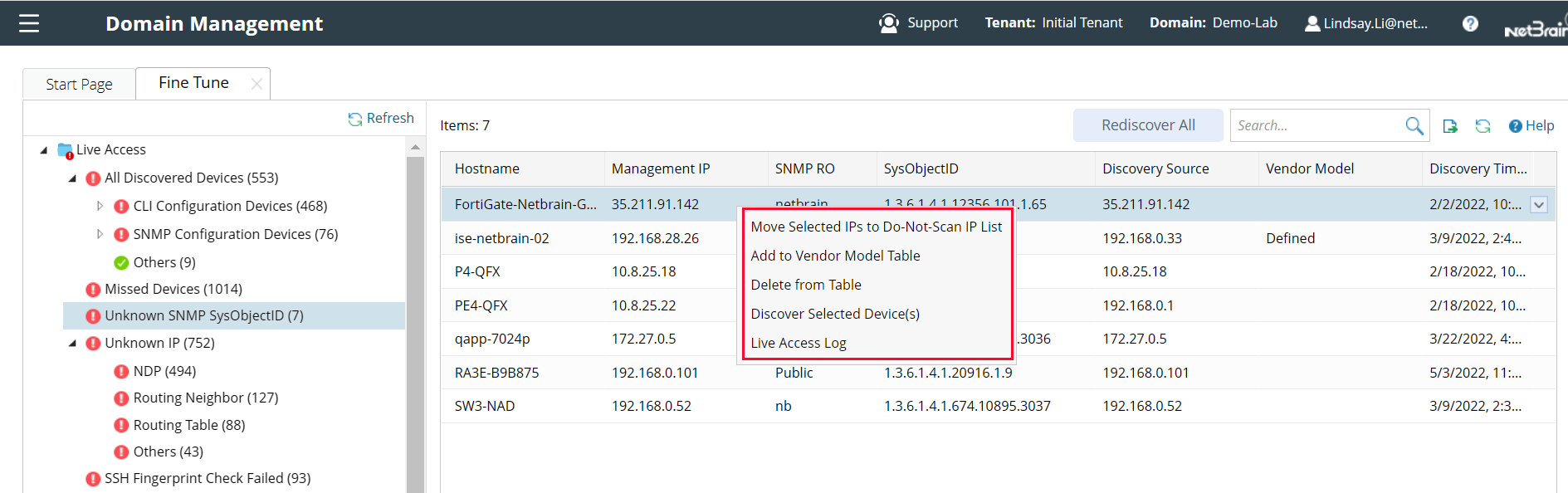Expand SNMP Configuration Devices node
Image resolution: width=1568 pixels, height=493 pixels.
tap(100, 234)
